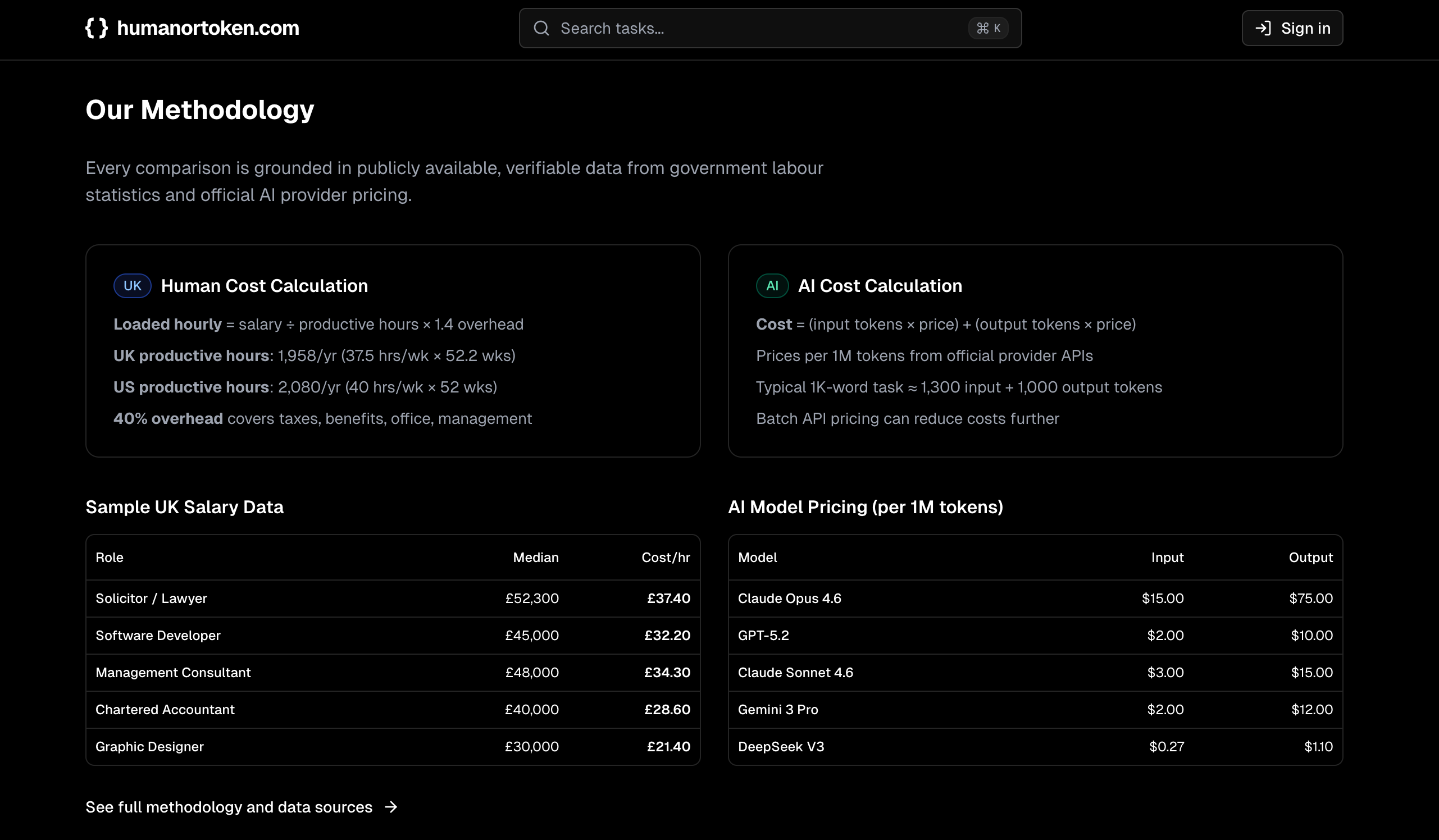Click the AI badge icon
Screen dimensions: 1439x840
tap(772, 285)
